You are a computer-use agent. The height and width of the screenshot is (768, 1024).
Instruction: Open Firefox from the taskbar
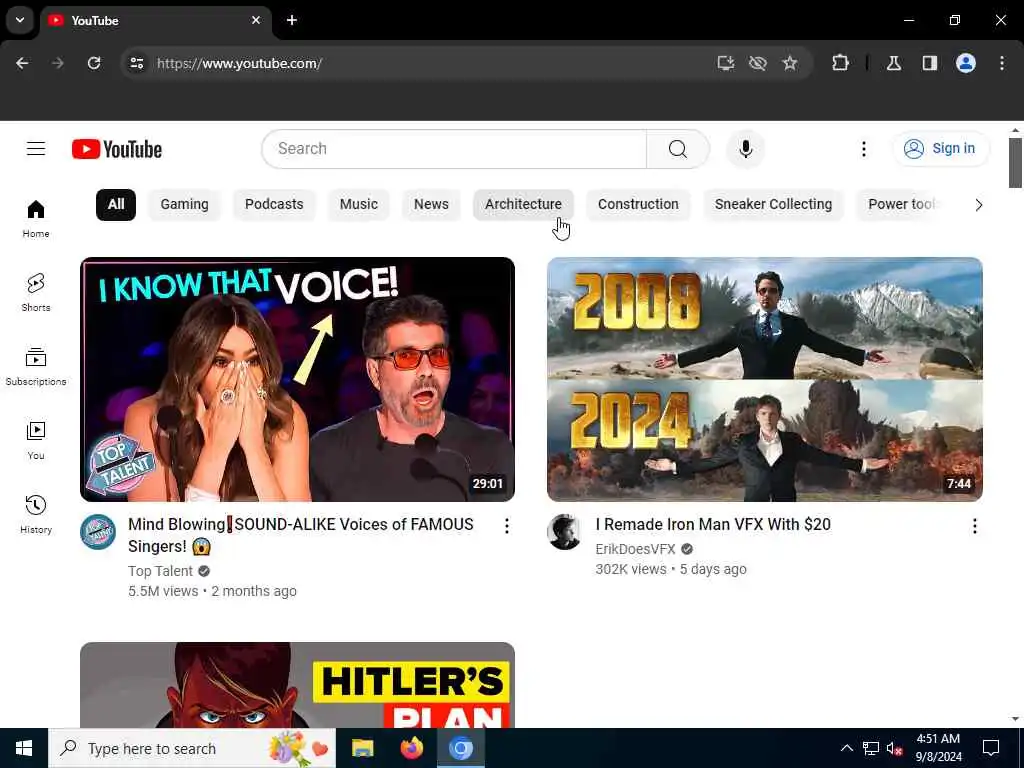(x=411, y=748)
